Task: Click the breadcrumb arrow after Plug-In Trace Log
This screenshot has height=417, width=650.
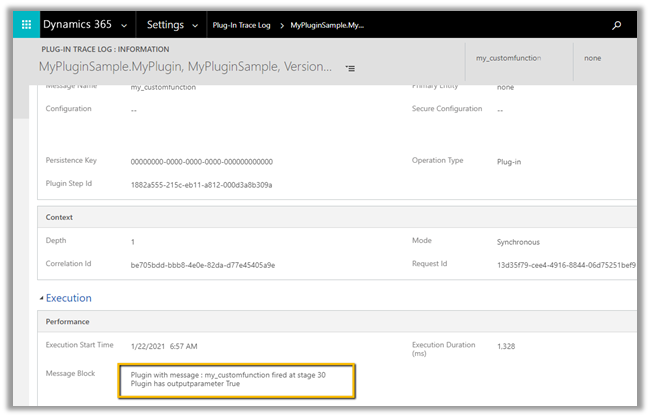Action: coord(281,24)
